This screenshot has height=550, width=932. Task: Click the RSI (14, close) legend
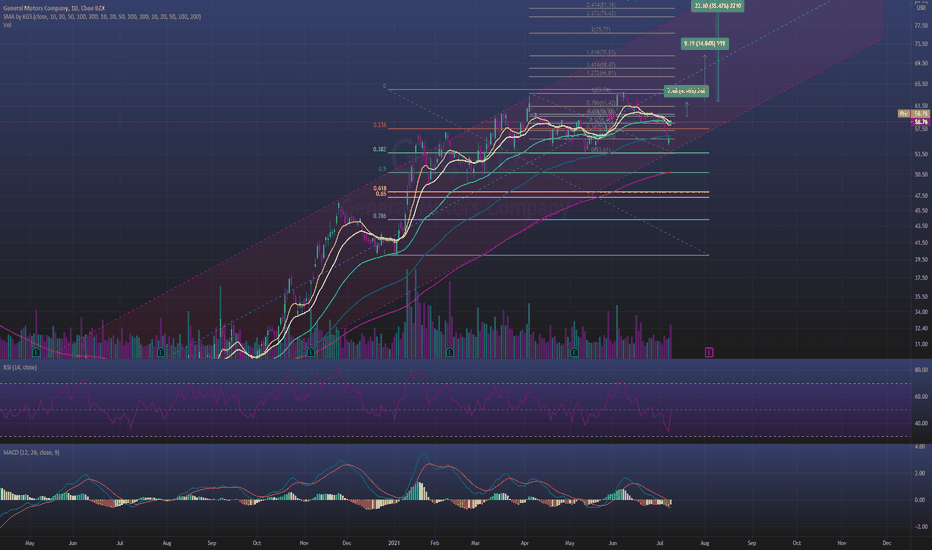pyautogui.click(x=20, y=367)
